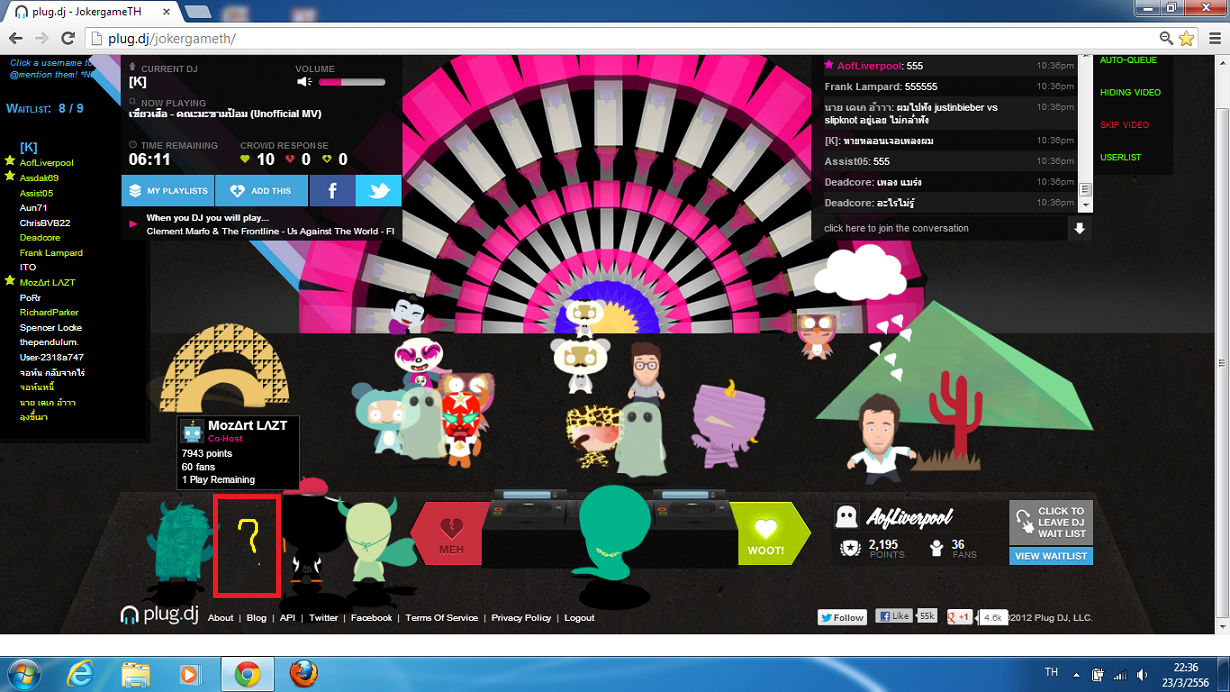Select PoRr in the user list
Viewport: 1230px width, 692px height.
[x=30, y=297]
